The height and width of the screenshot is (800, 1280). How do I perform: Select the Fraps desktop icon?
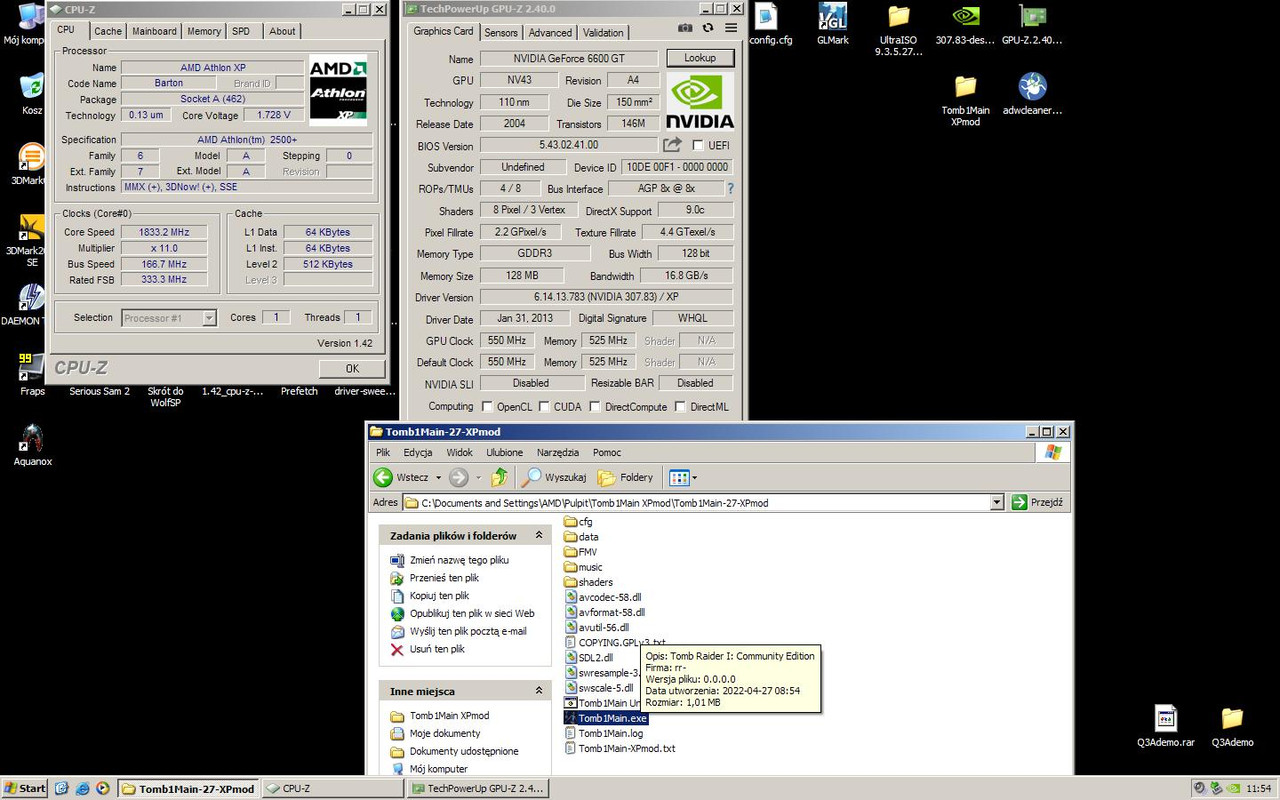click(x=32, y=373)
